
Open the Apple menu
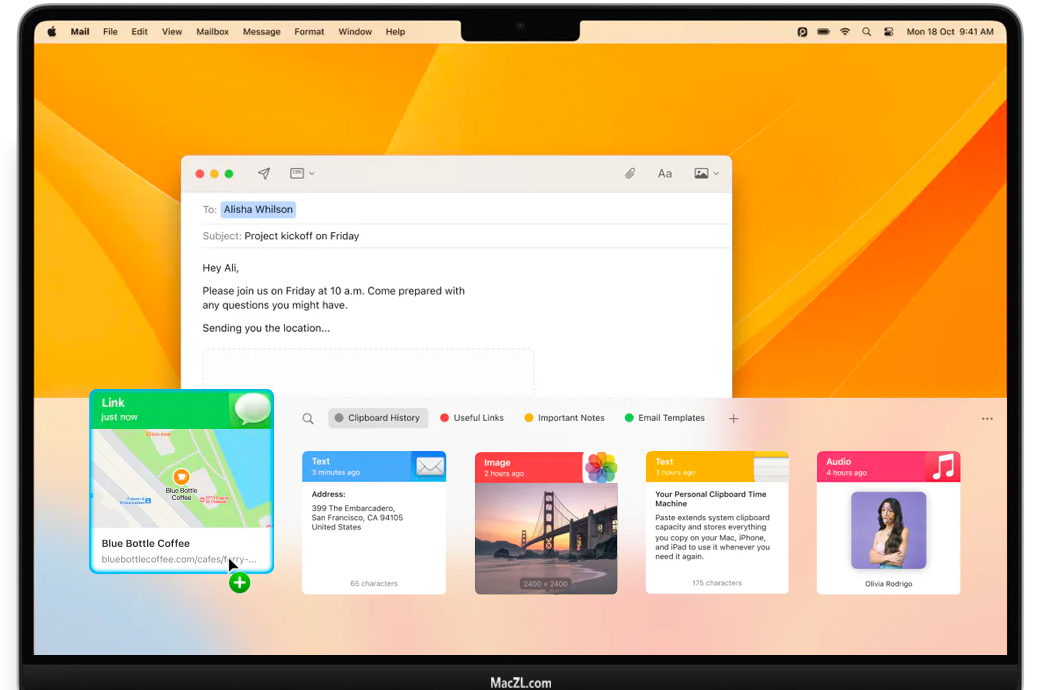[52, 31]
